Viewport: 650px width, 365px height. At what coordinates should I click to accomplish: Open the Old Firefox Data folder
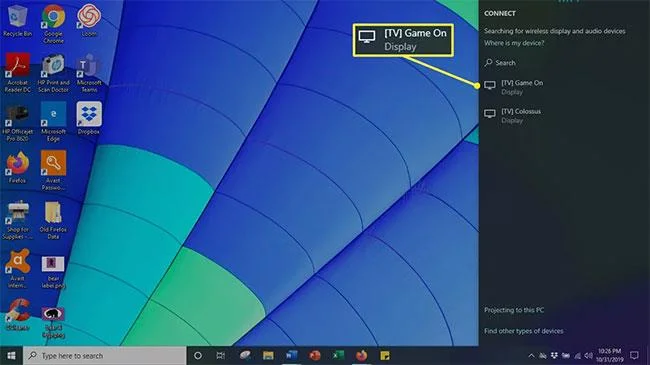click(x=53, y=220)
